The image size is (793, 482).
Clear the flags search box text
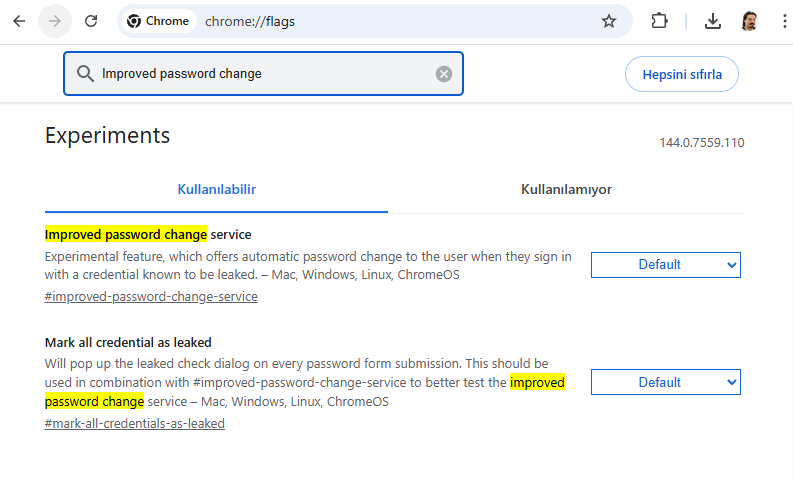[x=444, y=74]
